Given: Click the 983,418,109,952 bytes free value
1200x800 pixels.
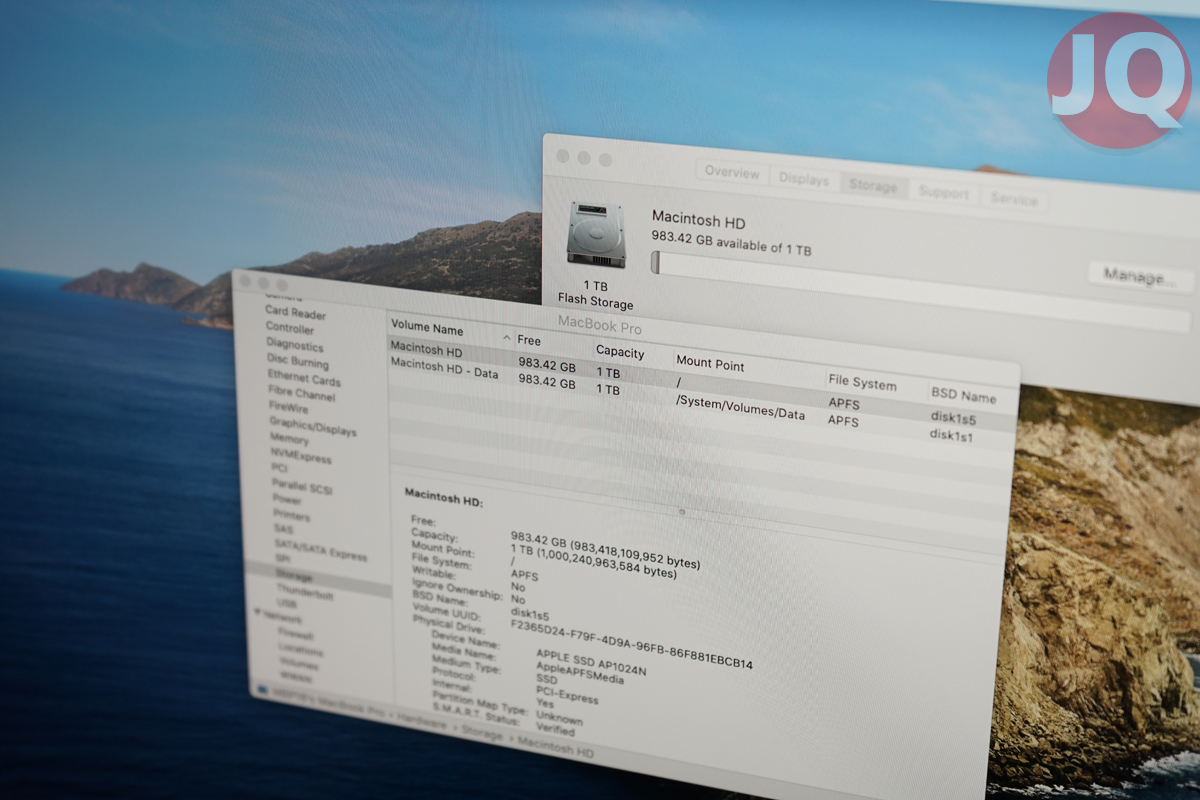Looking at the screenshot, I should [x=637, y=552].
